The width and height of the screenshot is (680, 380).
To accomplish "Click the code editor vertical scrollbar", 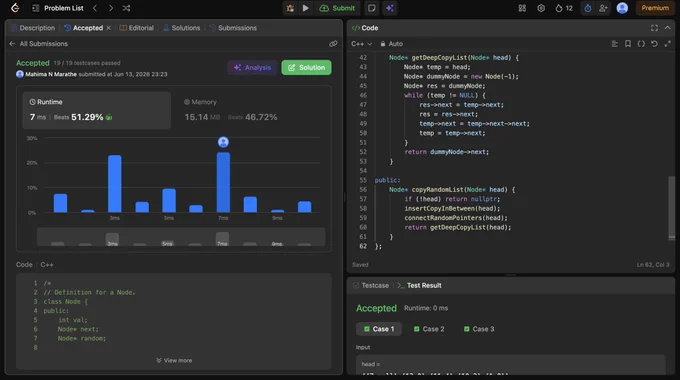I will pos(671,207).
